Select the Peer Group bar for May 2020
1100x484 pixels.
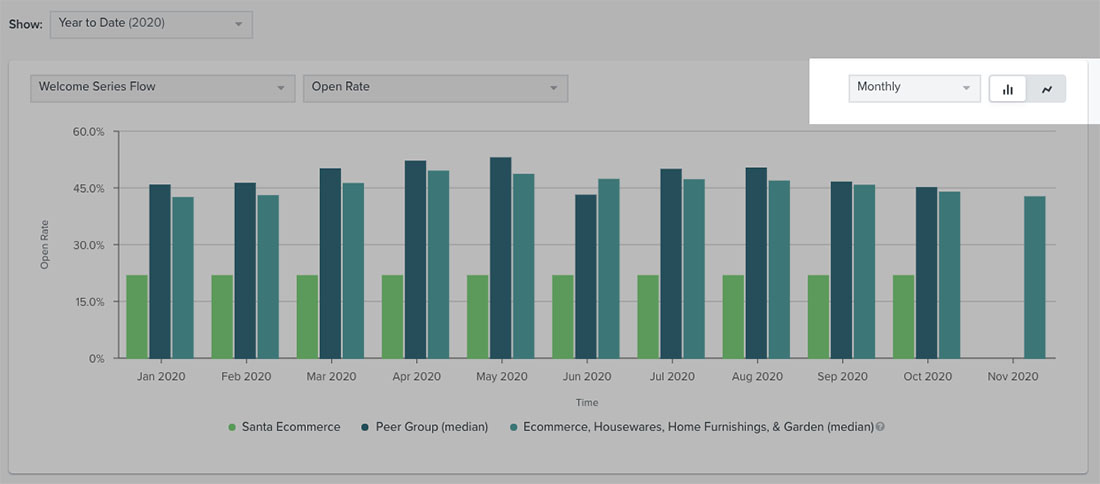[501, 258]
